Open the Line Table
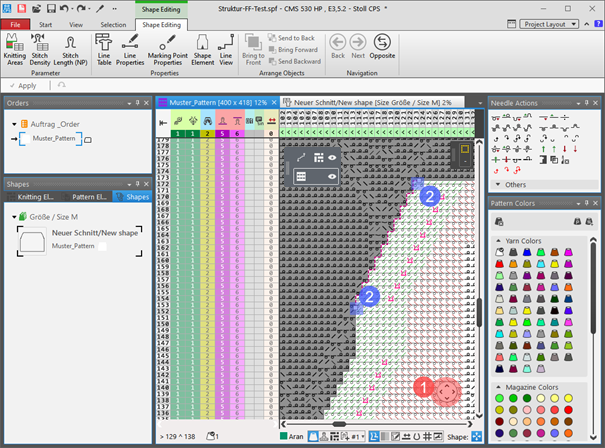The image size is (605, 448). pyautogui.click(x=104, y=47)
